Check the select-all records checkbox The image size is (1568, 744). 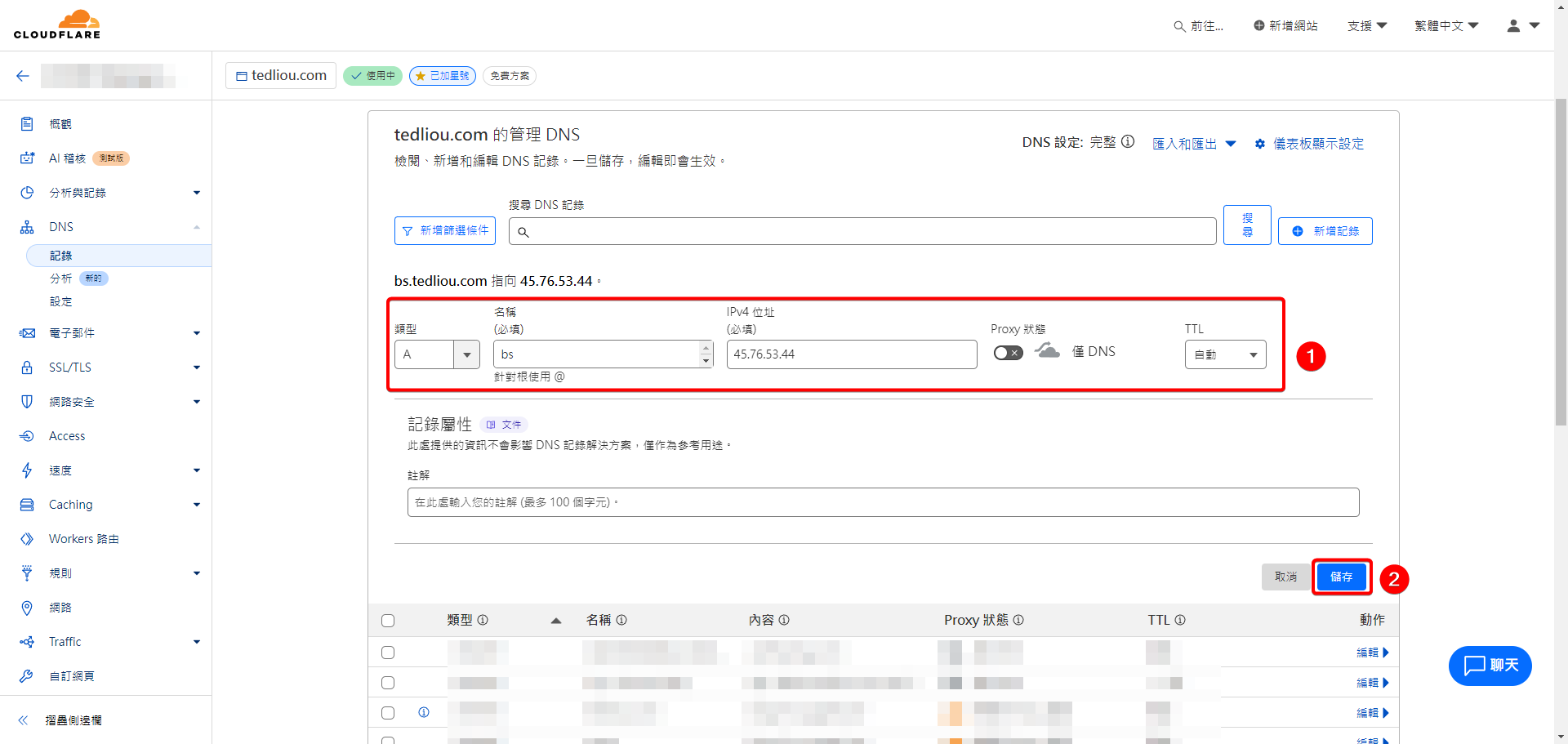click(x=388, y=621)
